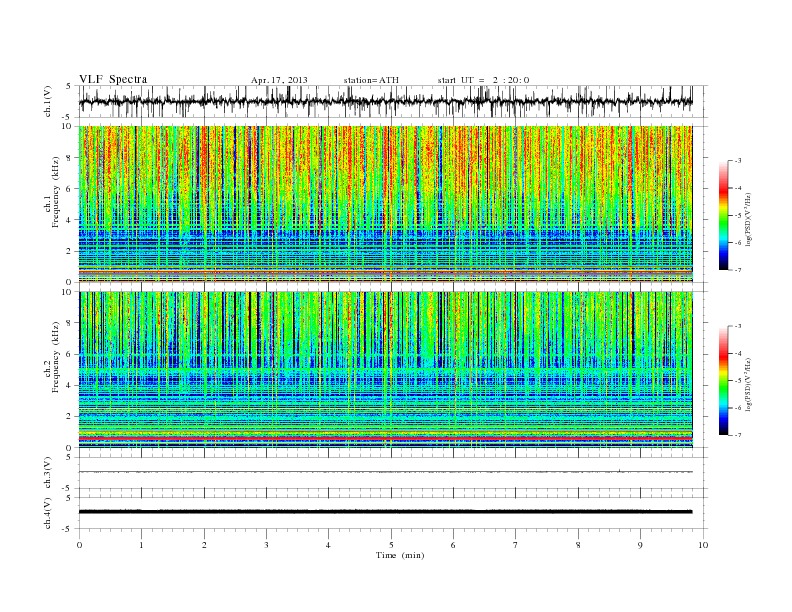Click the time axis tick label "2"
792x612 pixels.
[204, 545]
